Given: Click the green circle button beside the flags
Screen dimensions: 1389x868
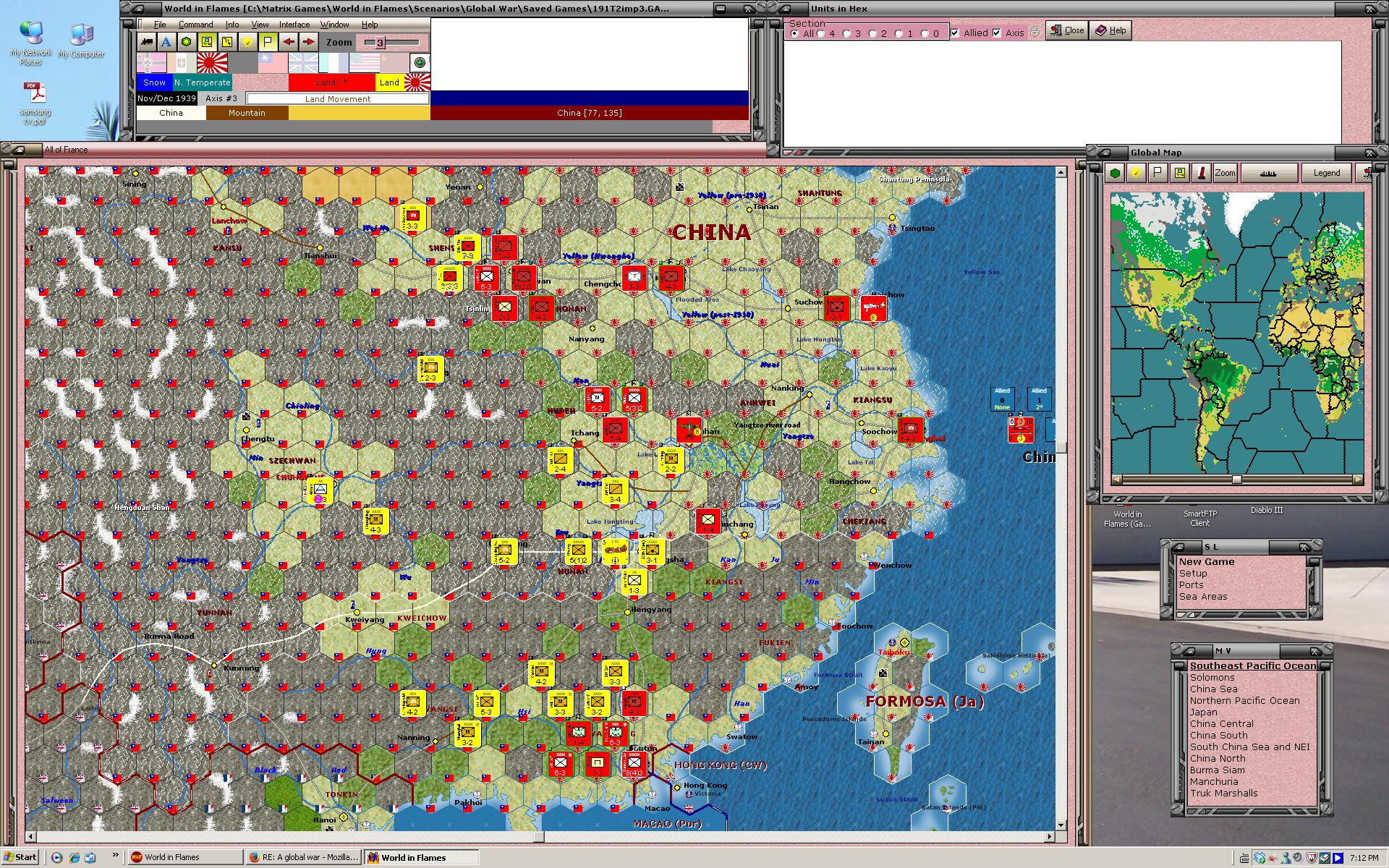Looking at the screenshot, I should [419, 63].
